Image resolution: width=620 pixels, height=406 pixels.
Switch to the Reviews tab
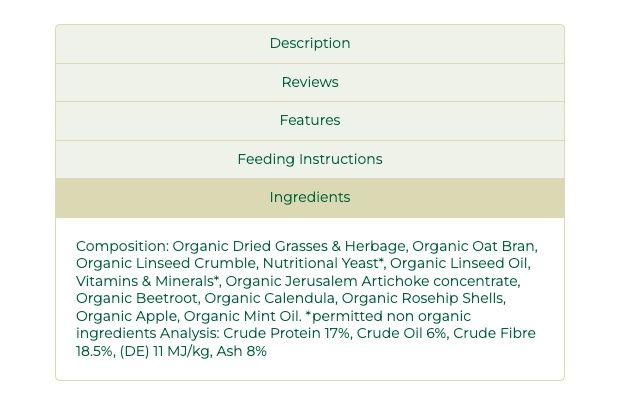[310, 82]
